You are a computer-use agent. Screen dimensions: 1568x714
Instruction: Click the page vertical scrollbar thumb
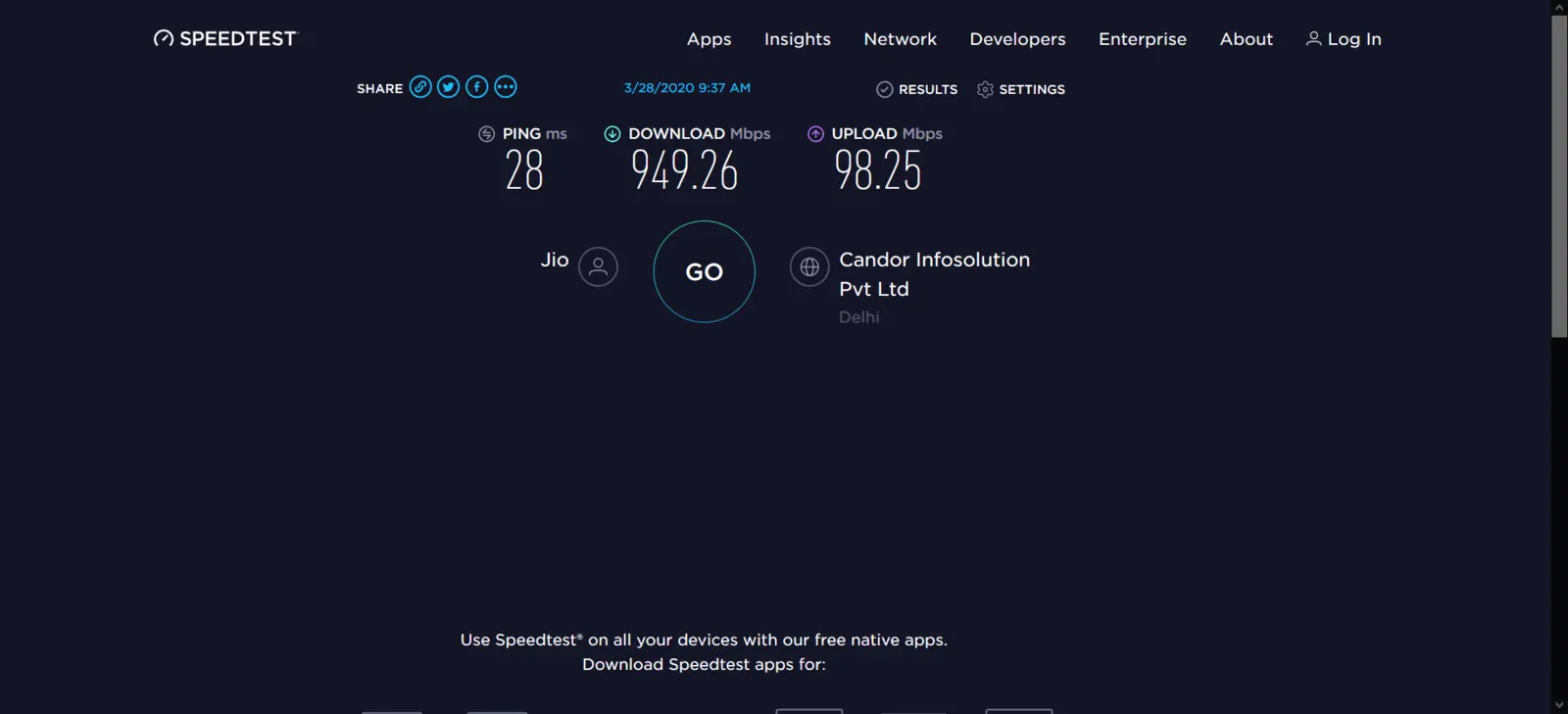pos(1559,176)
